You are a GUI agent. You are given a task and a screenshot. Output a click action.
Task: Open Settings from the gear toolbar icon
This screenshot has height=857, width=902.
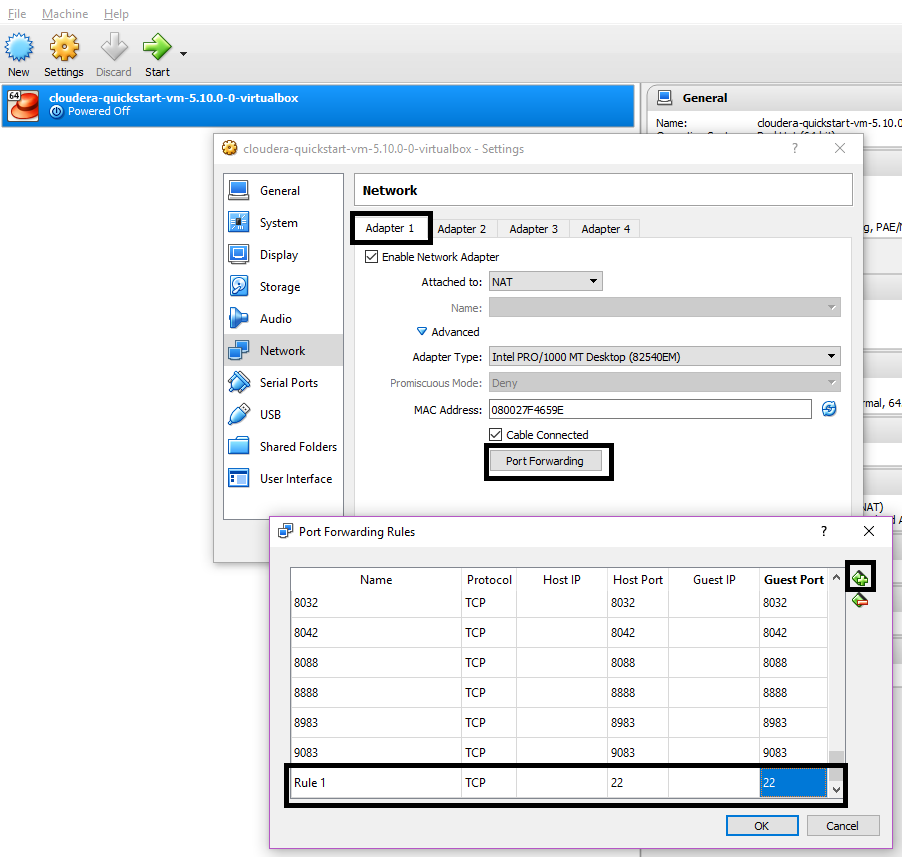64,48
